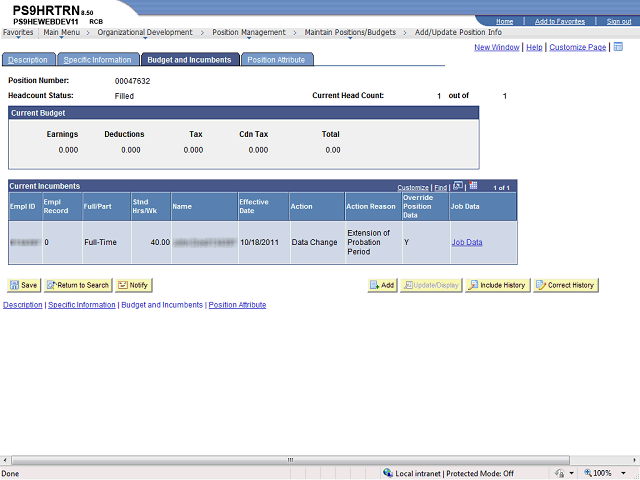The image size is (640, 480).
Task: Click the page layout icon beside Customize Page
Action: pyautogui.click(x=618, y=47)
